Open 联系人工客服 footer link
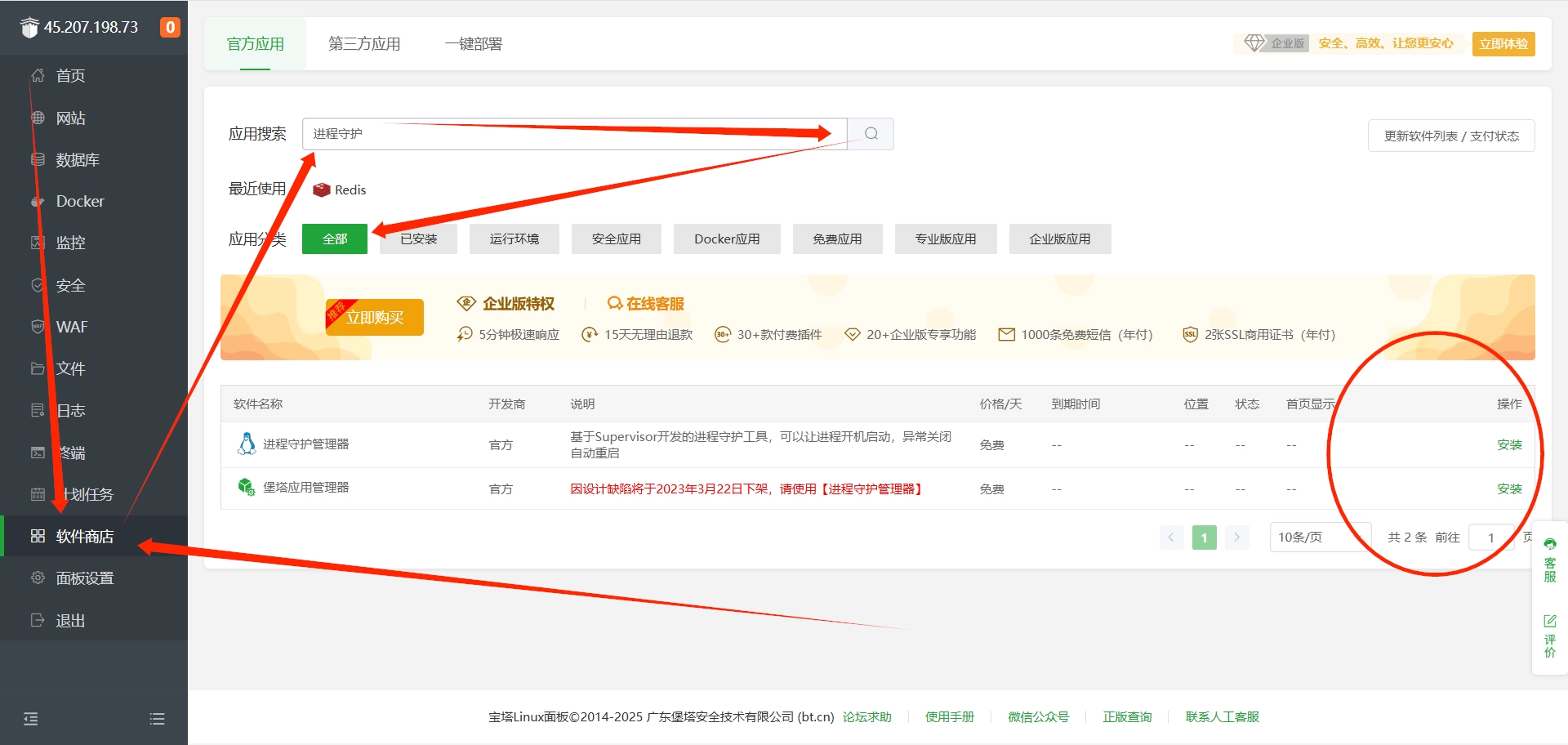Screen dimensions: 1568x745 1223,716
